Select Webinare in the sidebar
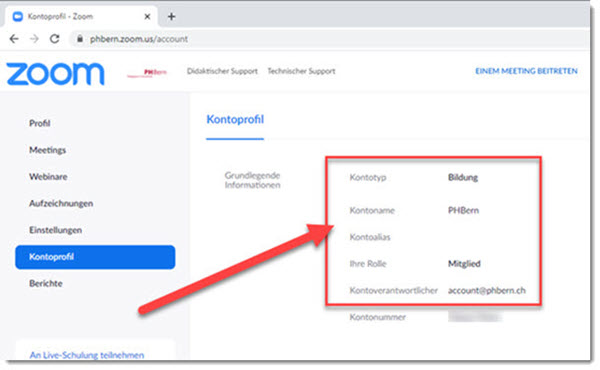This screenshot has height=370, width=600. [48, 177]
